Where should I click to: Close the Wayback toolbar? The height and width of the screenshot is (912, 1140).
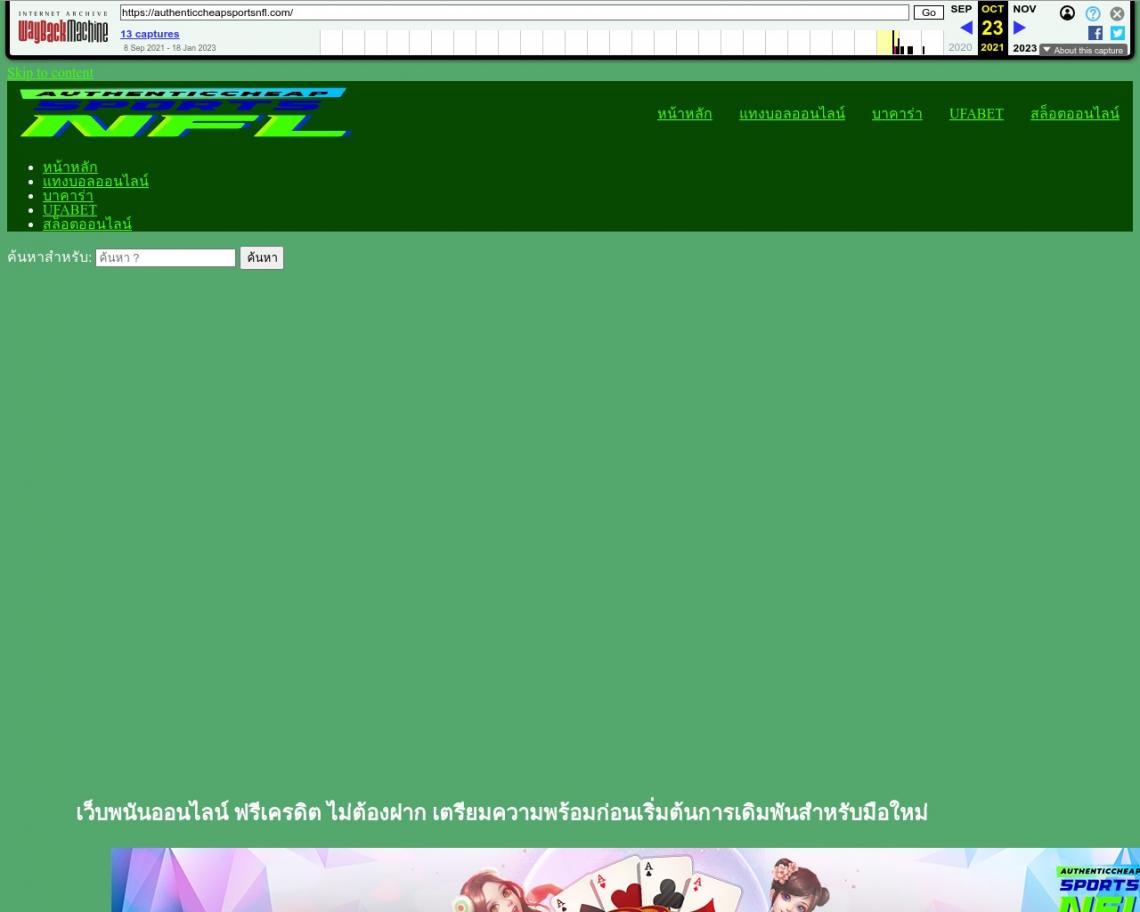(x=1117, y=13)
